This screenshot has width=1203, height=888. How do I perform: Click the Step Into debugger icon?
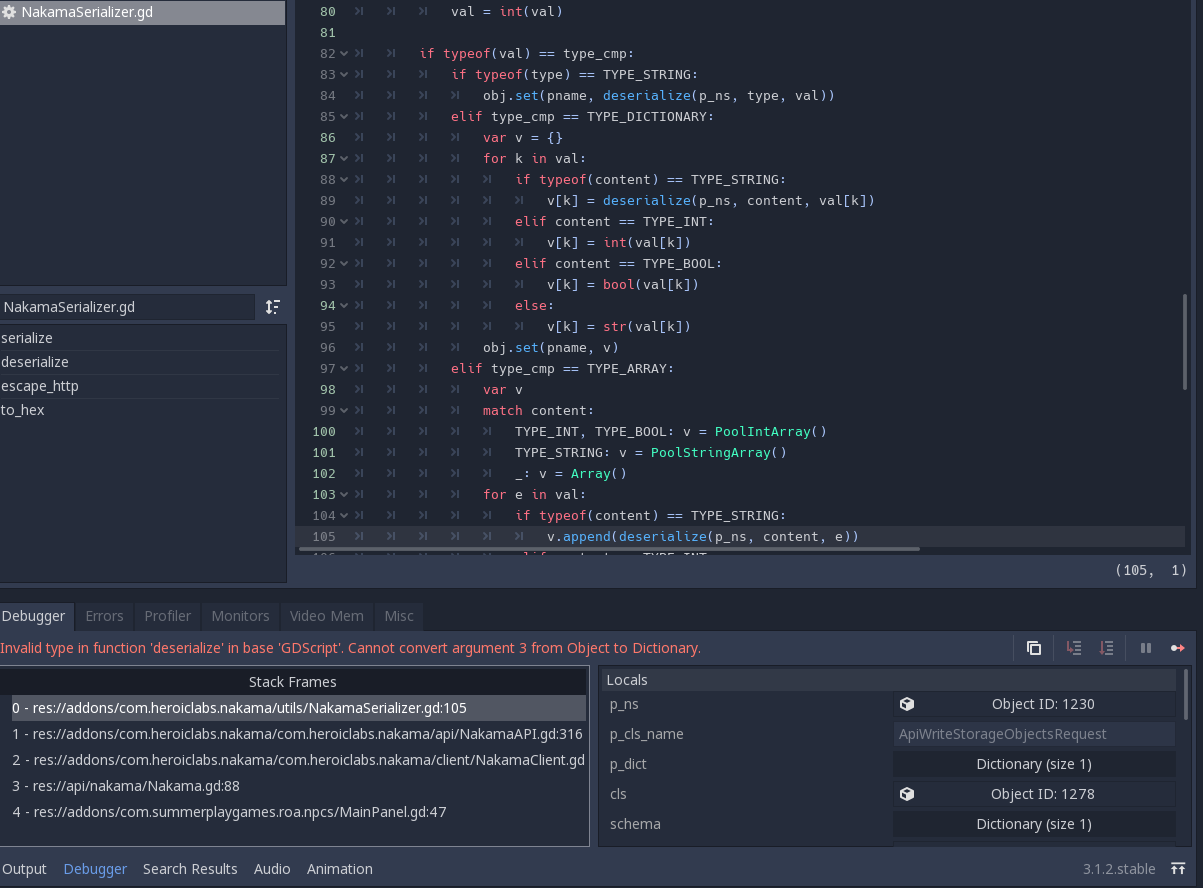(1074, 648)
